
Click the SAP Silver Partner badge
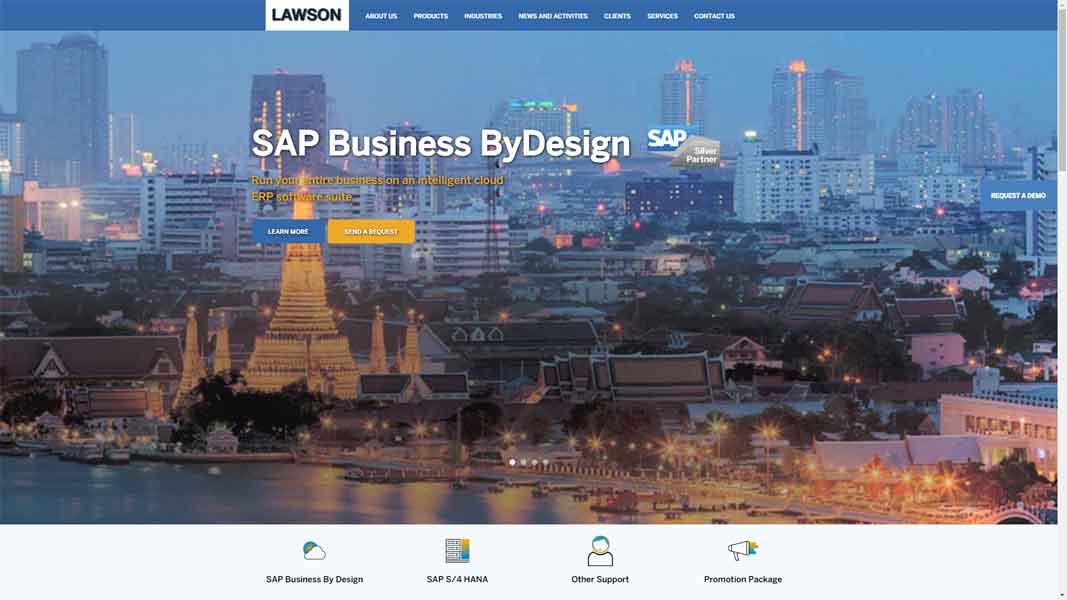click(683, 146)
